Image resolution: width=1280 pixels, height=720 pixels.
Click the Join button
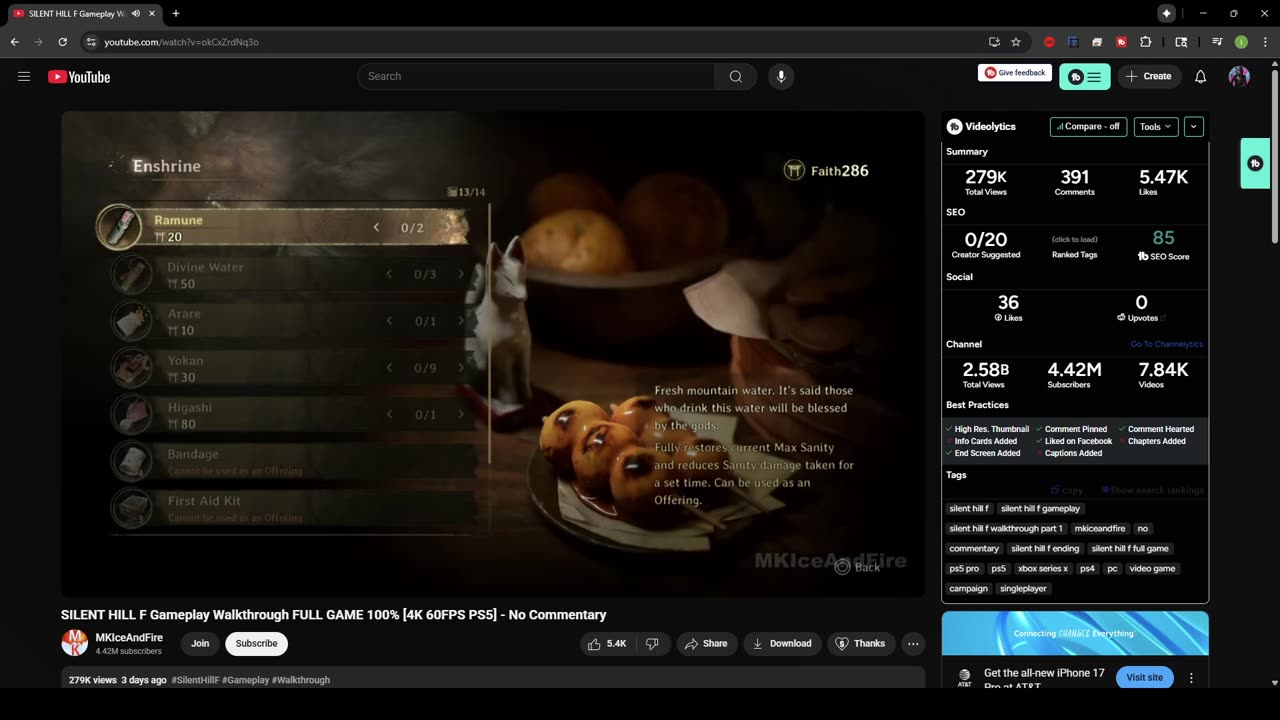pyautogui.click(x=200, y=644)
